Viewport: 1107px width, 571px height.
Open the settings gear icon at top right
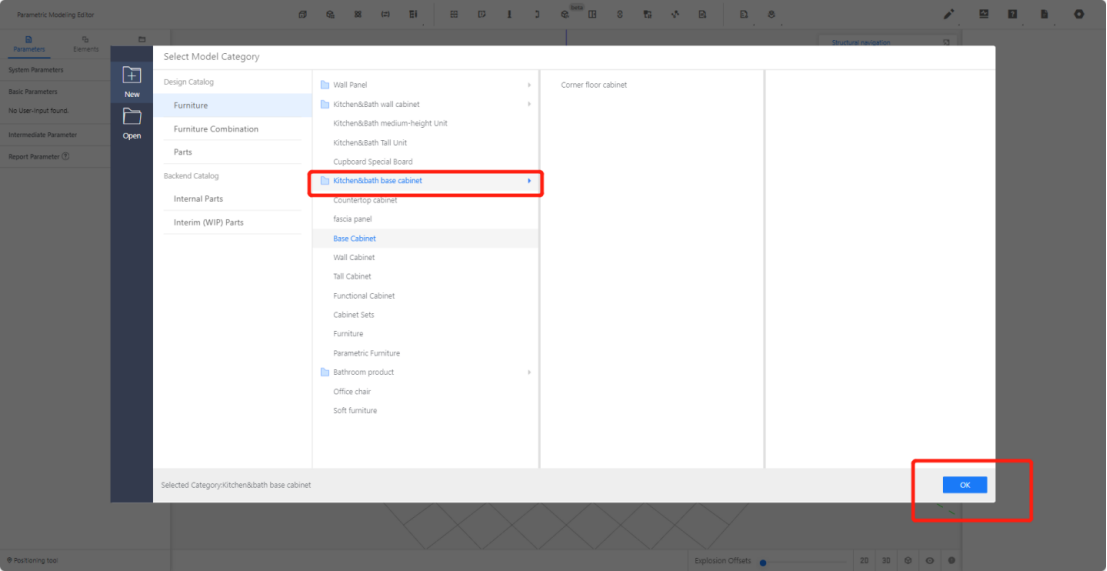click(x=1078, y=14)
